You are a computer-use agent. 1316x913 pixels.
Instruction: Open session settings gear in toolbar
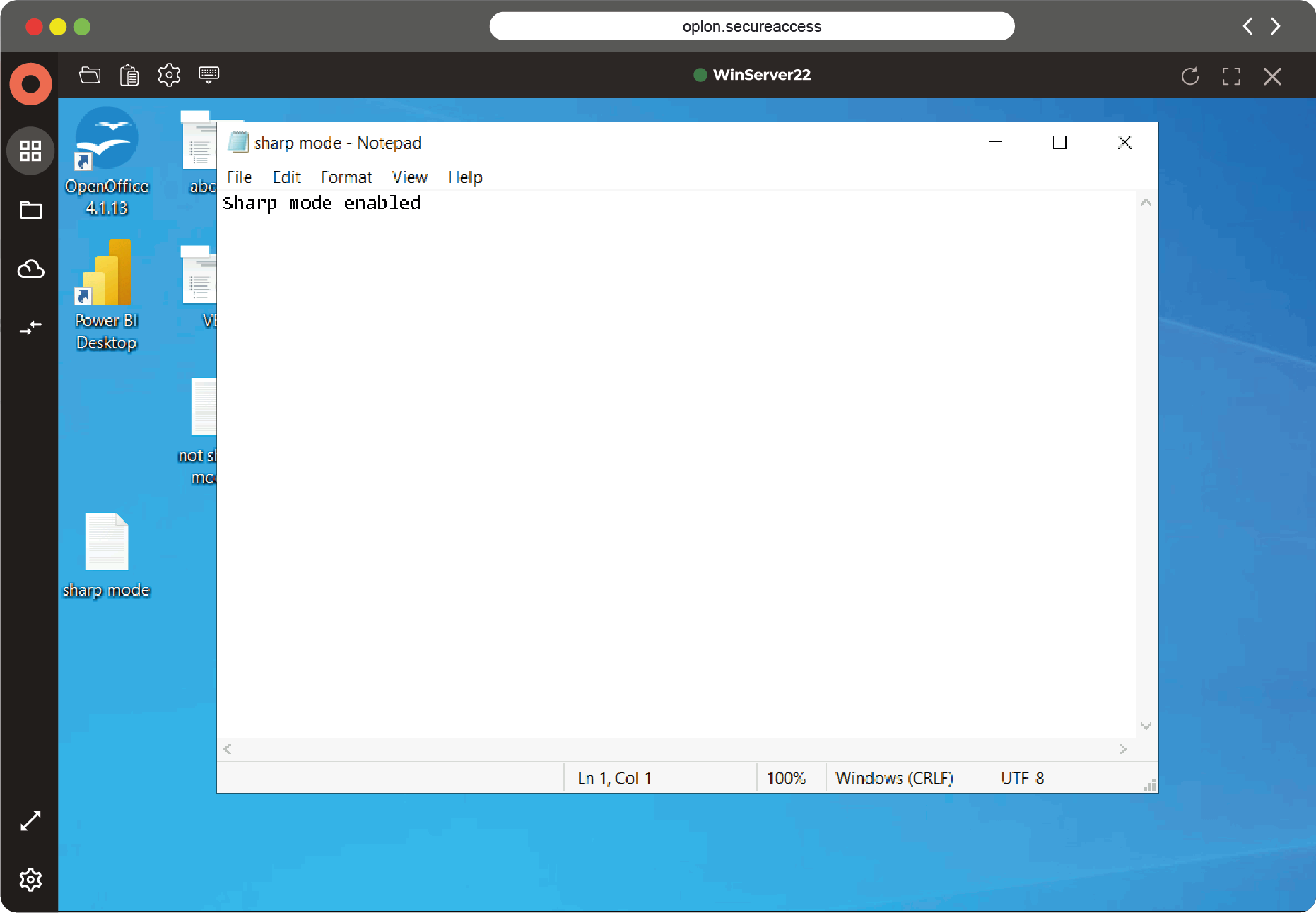[169, 75]
